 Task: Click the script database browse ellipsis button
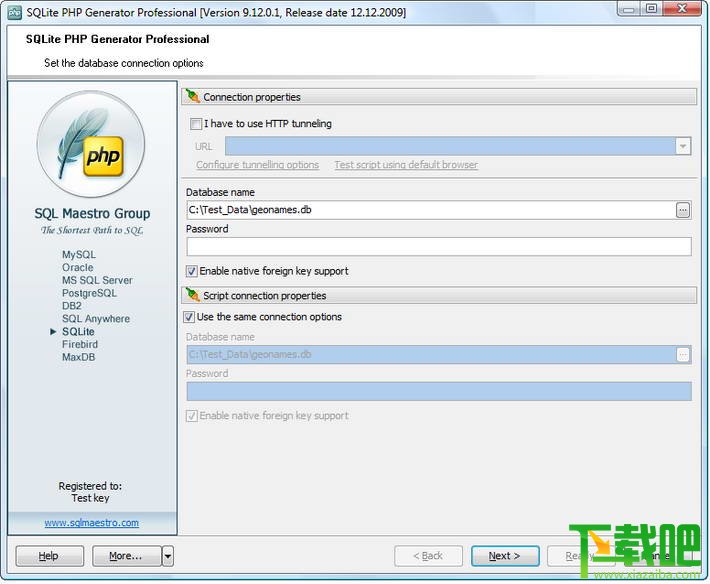tap(683, 354)
